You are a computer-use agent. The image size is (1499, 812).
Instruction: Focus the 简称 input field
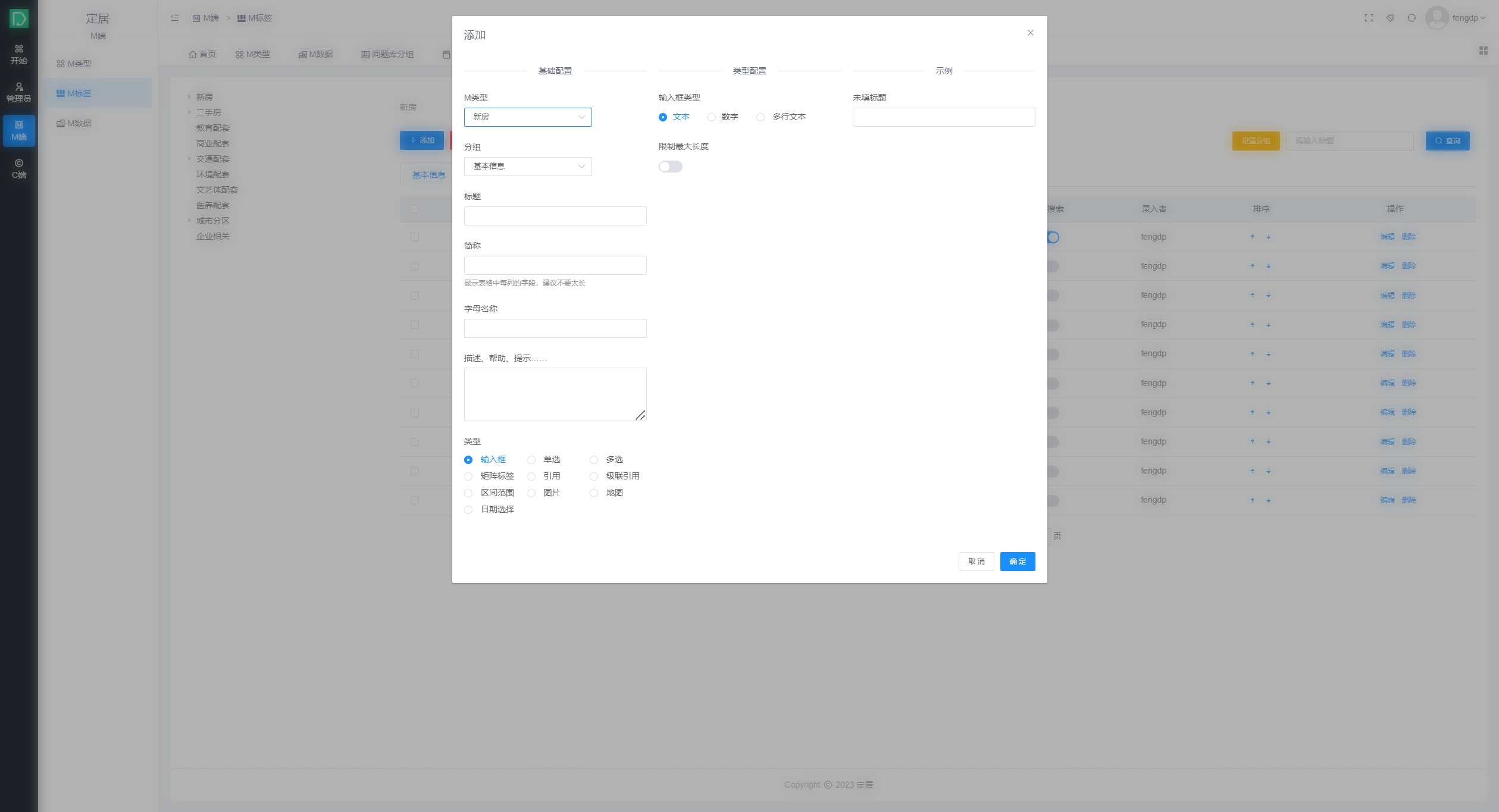click(x=555, y=265)
